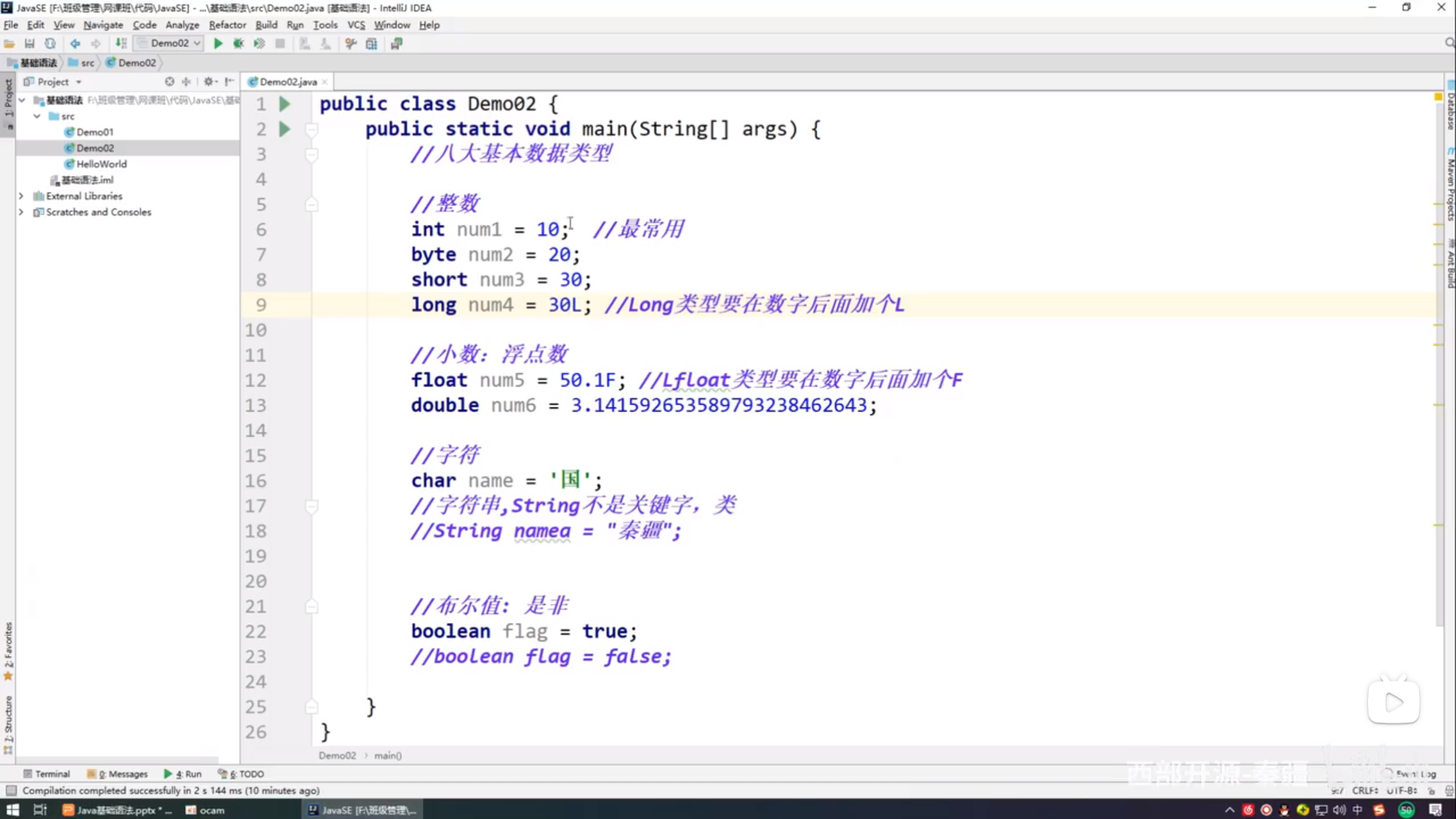Open the Refactor menu
Viewport: 1456px width, 819px height.
coord(227,24)
